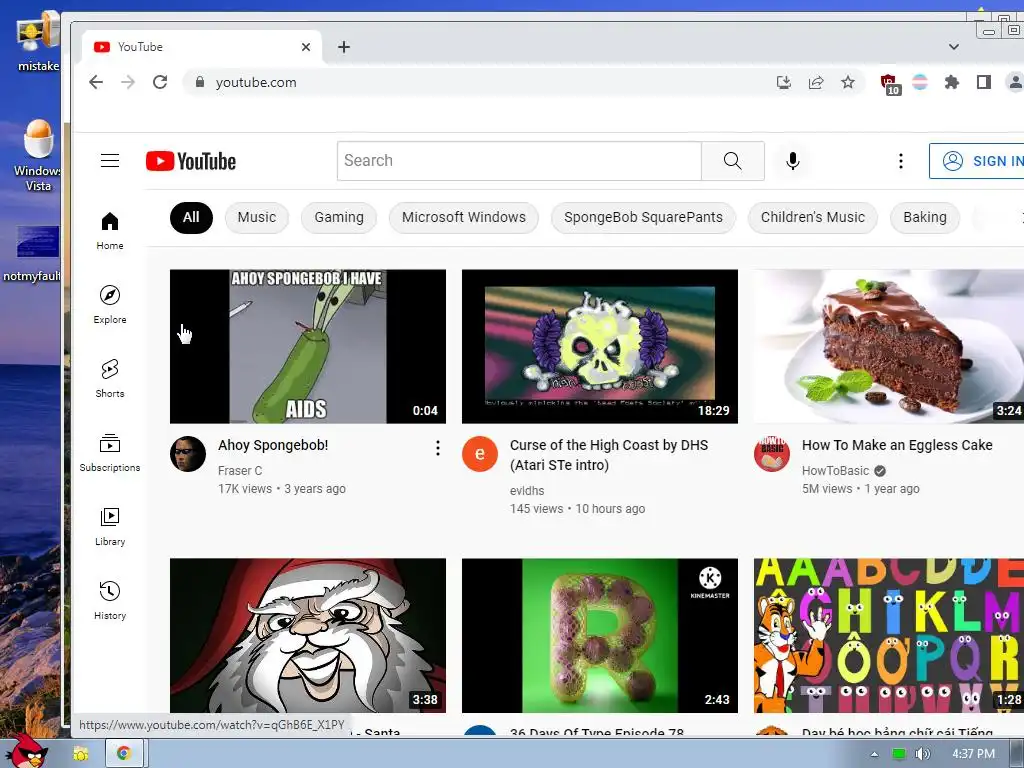Open Ahoy Spongebob video options menu

click(x=438, y=448)
